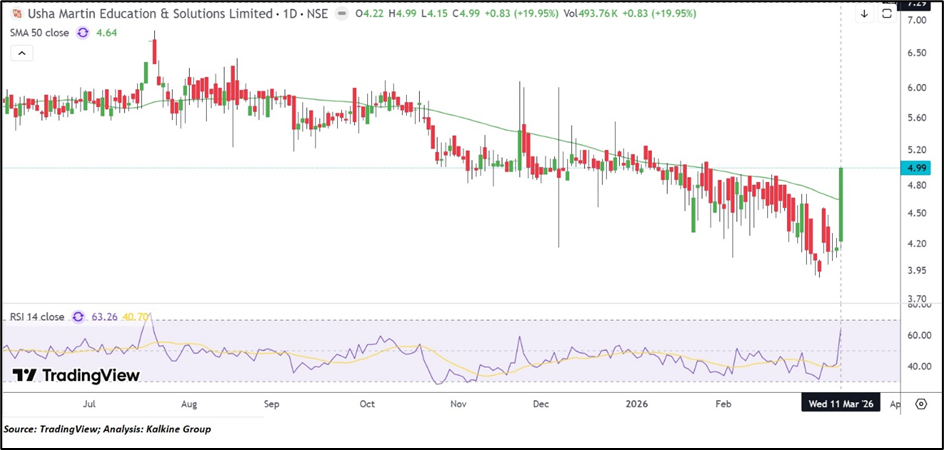Click the Wed 11 Mar '26 date label

coord(840,405)
